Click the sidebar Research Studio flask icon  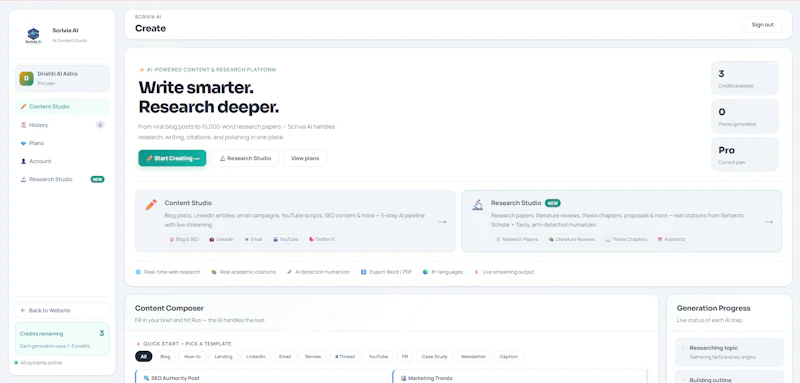(x=23, y=180)
